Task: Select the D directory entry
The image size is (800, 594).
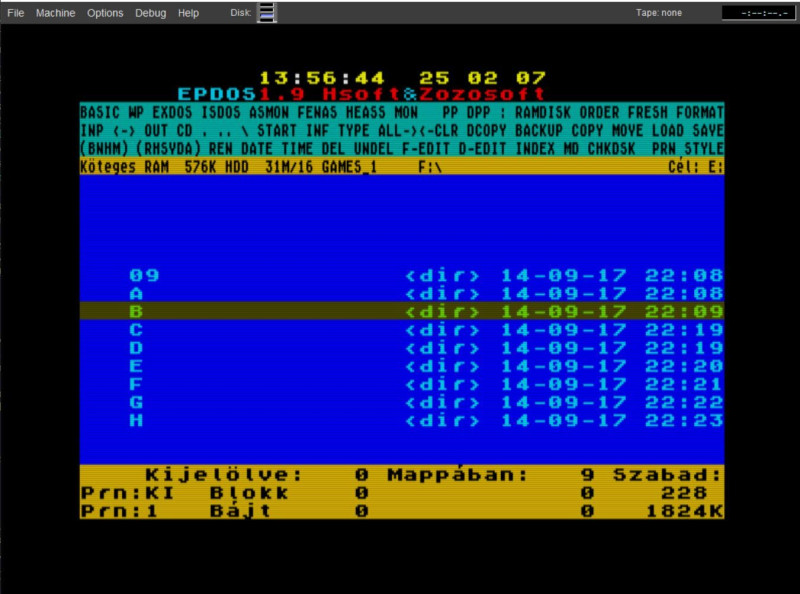Action: click(x=402, y=348)
